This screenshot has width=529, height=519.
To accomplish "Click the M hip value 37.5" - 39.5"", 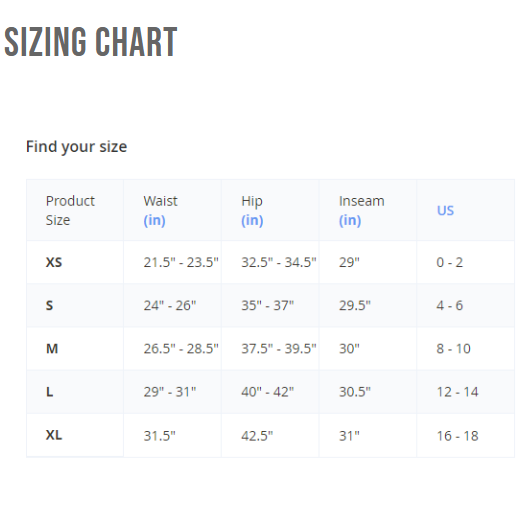I will (x=279, y=349).
